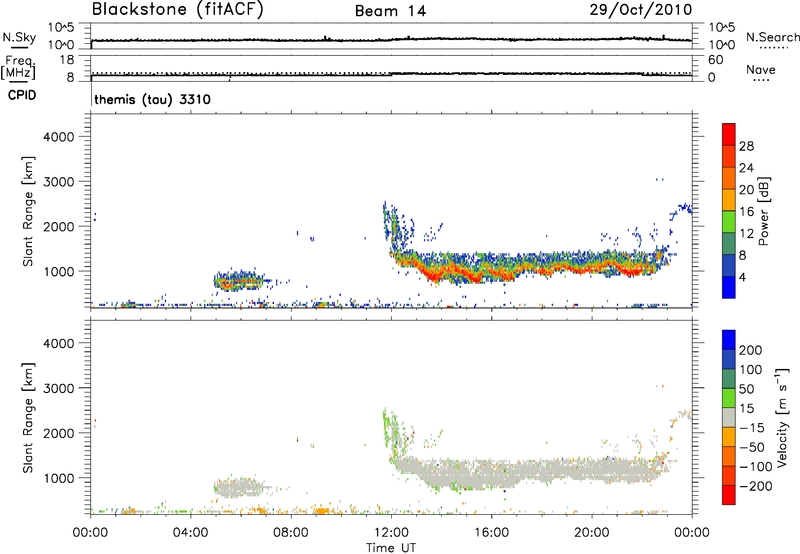Click the 18 tick on frequency axis
Image resolution: width=800 pixels, height=554 pixels.
[67, 60]
